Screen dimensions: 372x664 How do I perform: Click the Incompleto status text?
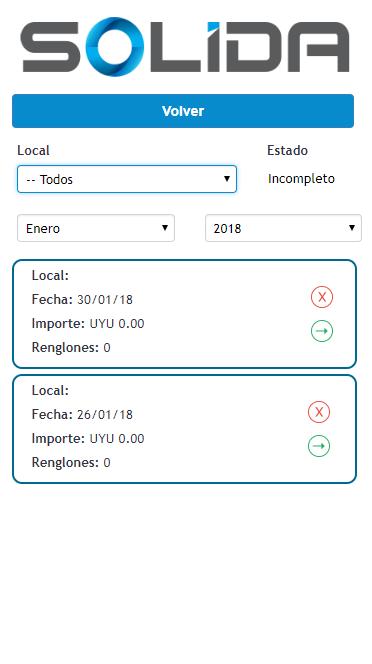coord(301,179)
